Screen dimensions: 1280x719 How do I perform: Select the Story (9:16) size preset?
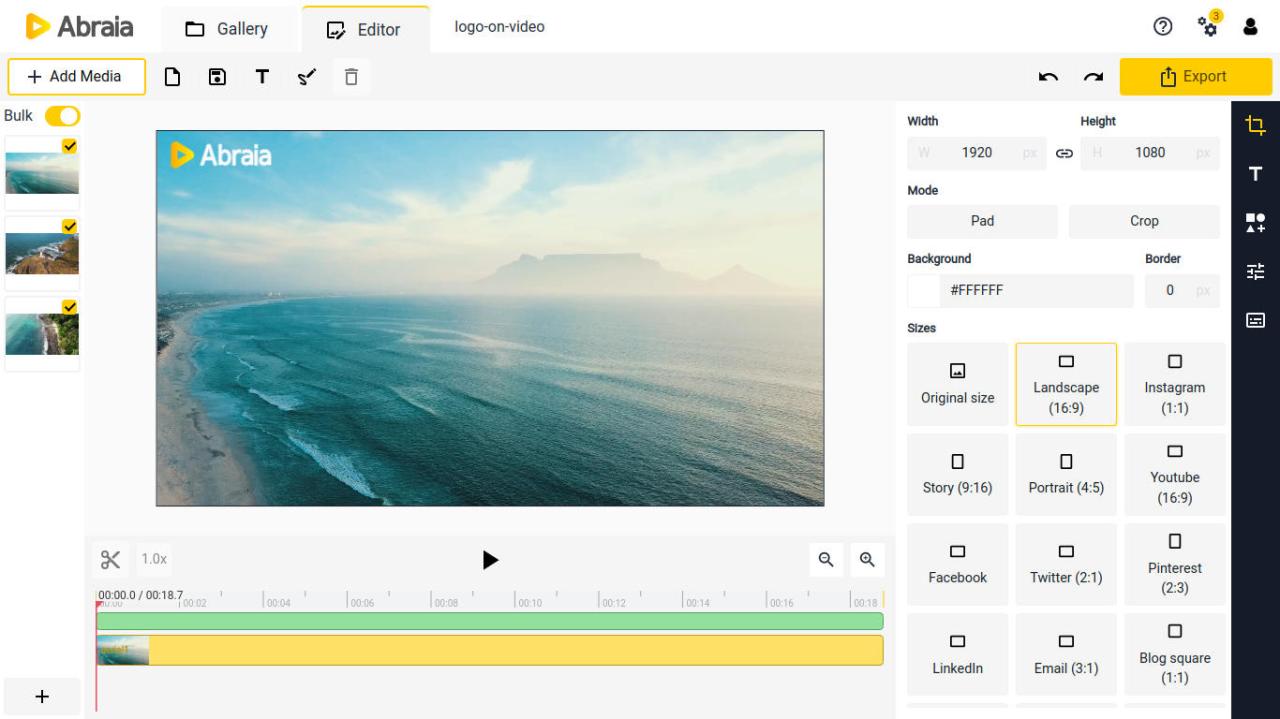pos(957,473)
